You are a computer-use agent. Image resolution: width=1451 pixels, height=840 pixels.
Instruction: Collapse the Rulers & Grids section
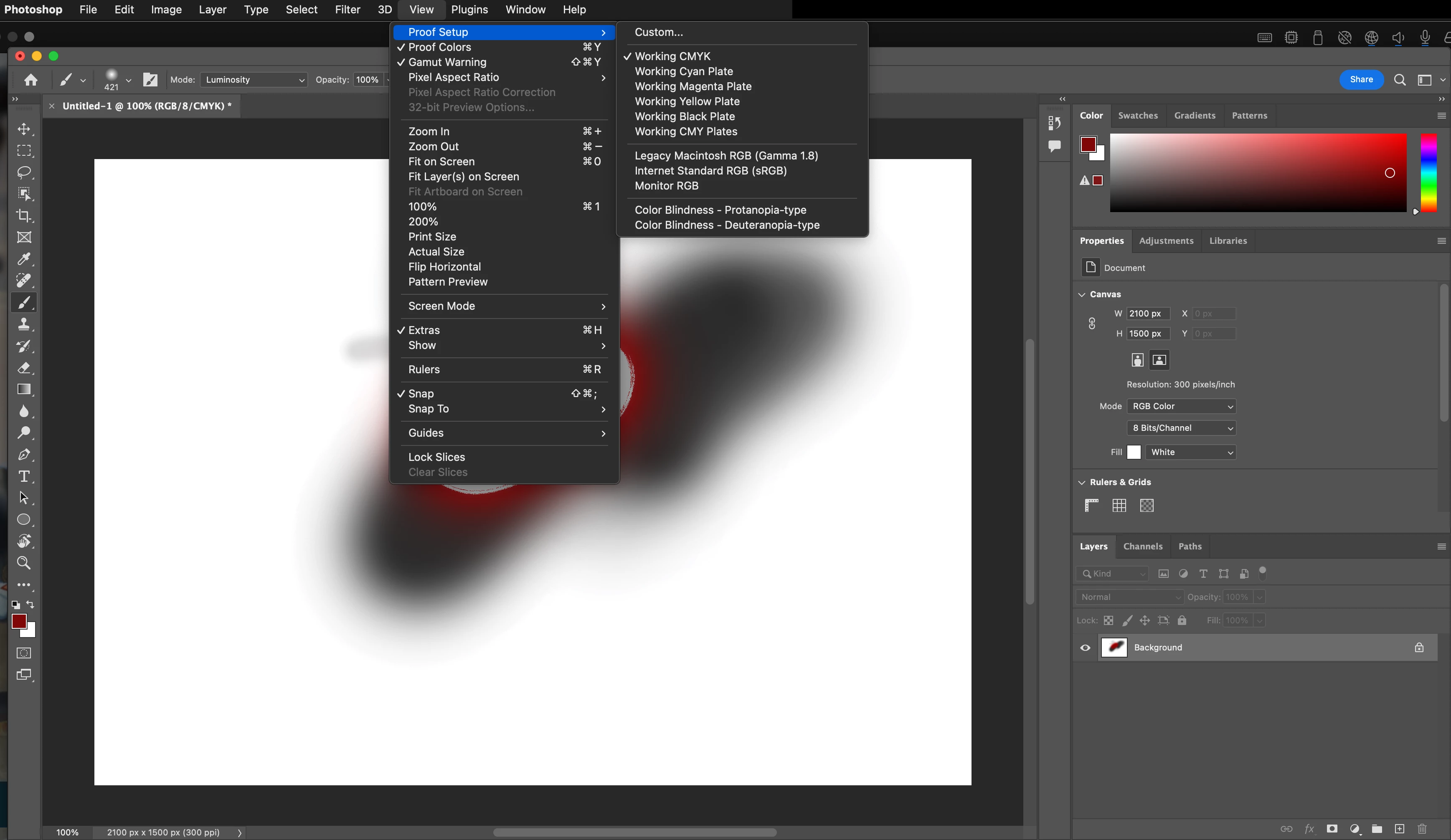[x=1081, y=483]
